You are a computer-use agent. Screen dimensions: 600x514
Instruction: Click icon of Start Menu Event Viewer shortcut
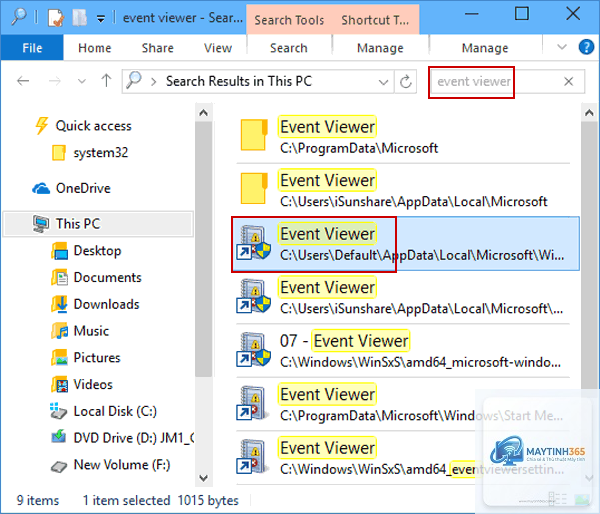[253, 403]
